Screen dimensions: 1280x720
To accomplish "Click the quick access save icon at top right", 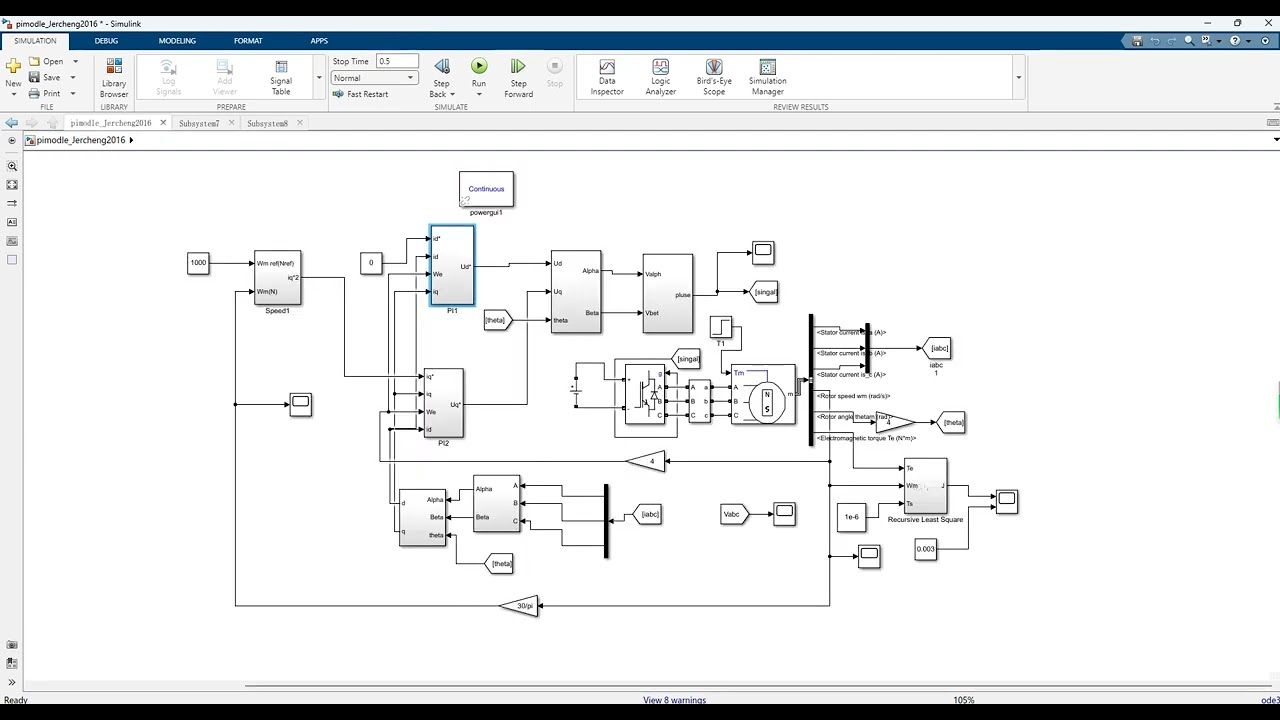I will click(x=1137, y=41).
